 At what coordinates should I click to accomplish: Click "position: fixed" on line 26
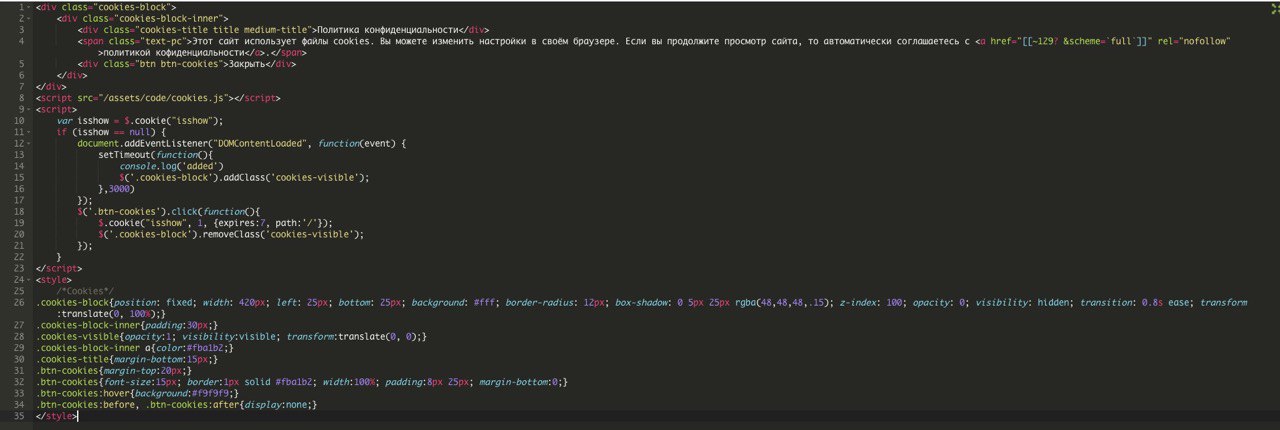pos(153,302)
